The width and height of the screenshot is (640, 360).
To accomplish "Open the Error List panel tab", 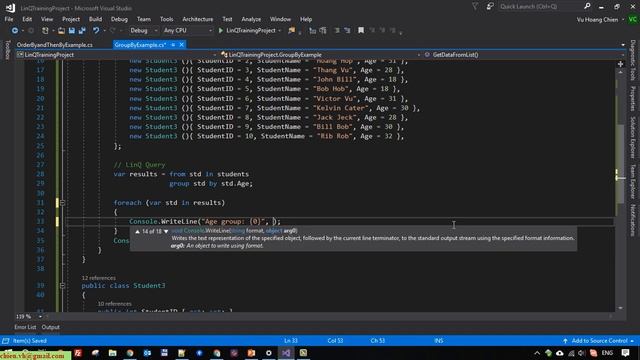I will pyautogui.click(x=25, y=327).
